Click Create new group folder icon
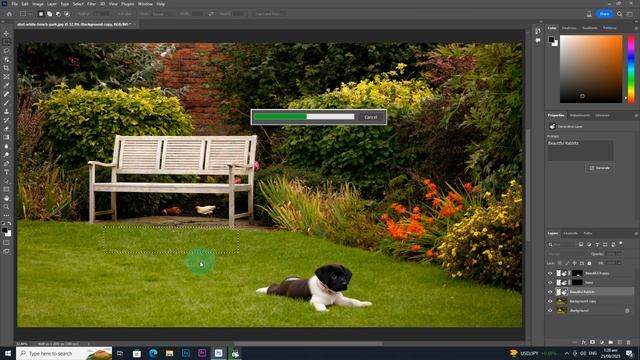The height and width of the screenshot is (360, 640). [x=611, y=342]
